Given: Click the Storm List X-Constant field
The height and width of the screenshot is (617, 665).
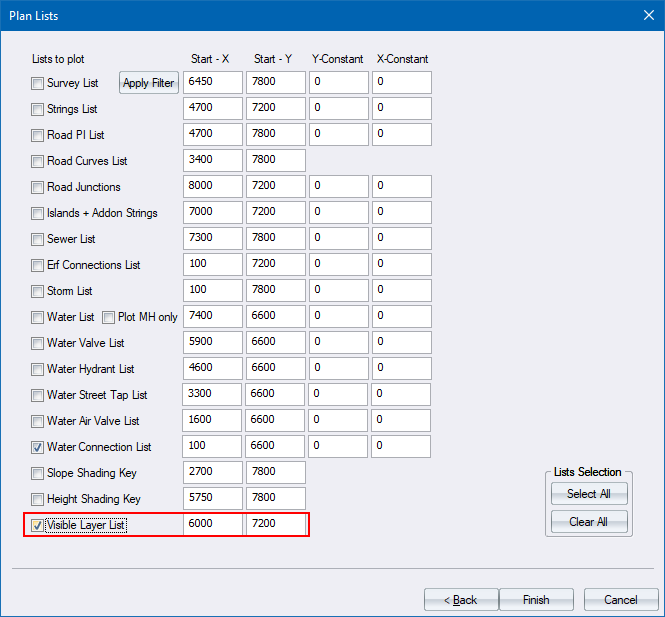Looking at the screenshot, I should 402,291.
